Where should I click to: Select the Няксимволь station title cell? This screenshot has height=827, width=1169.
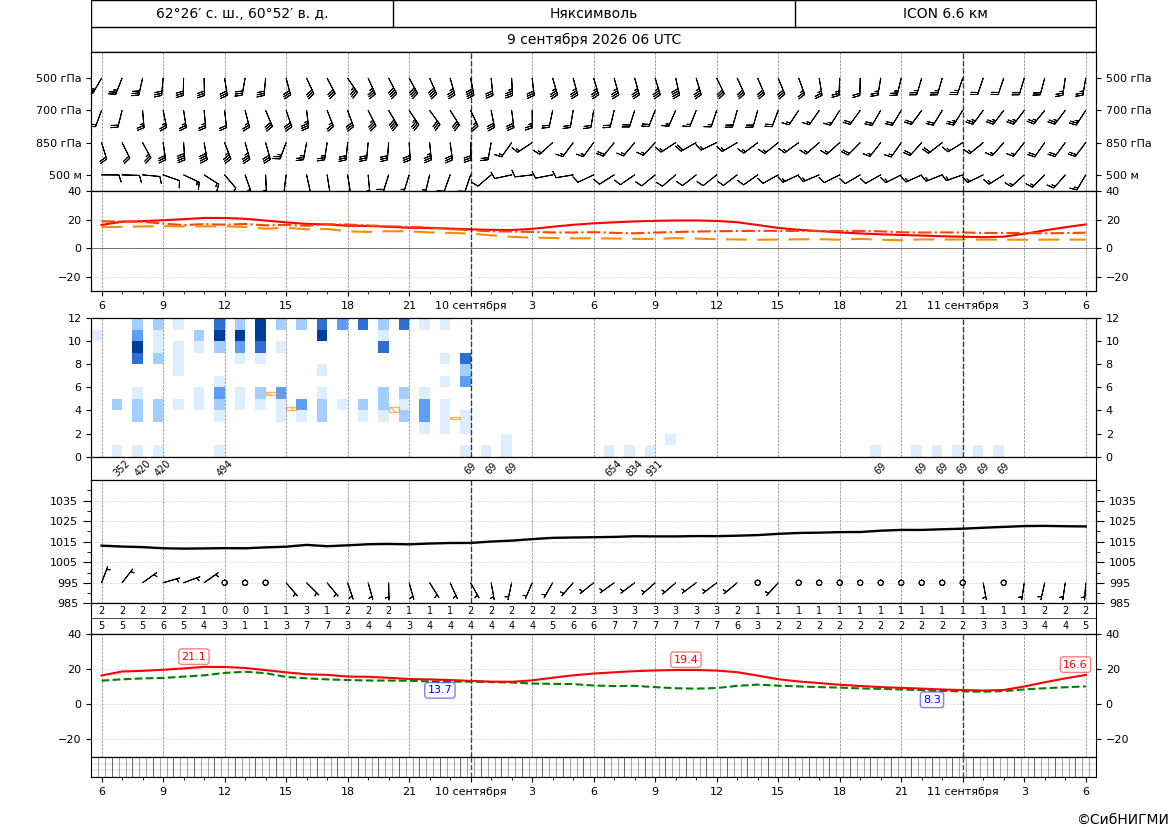tap(593, 13)
